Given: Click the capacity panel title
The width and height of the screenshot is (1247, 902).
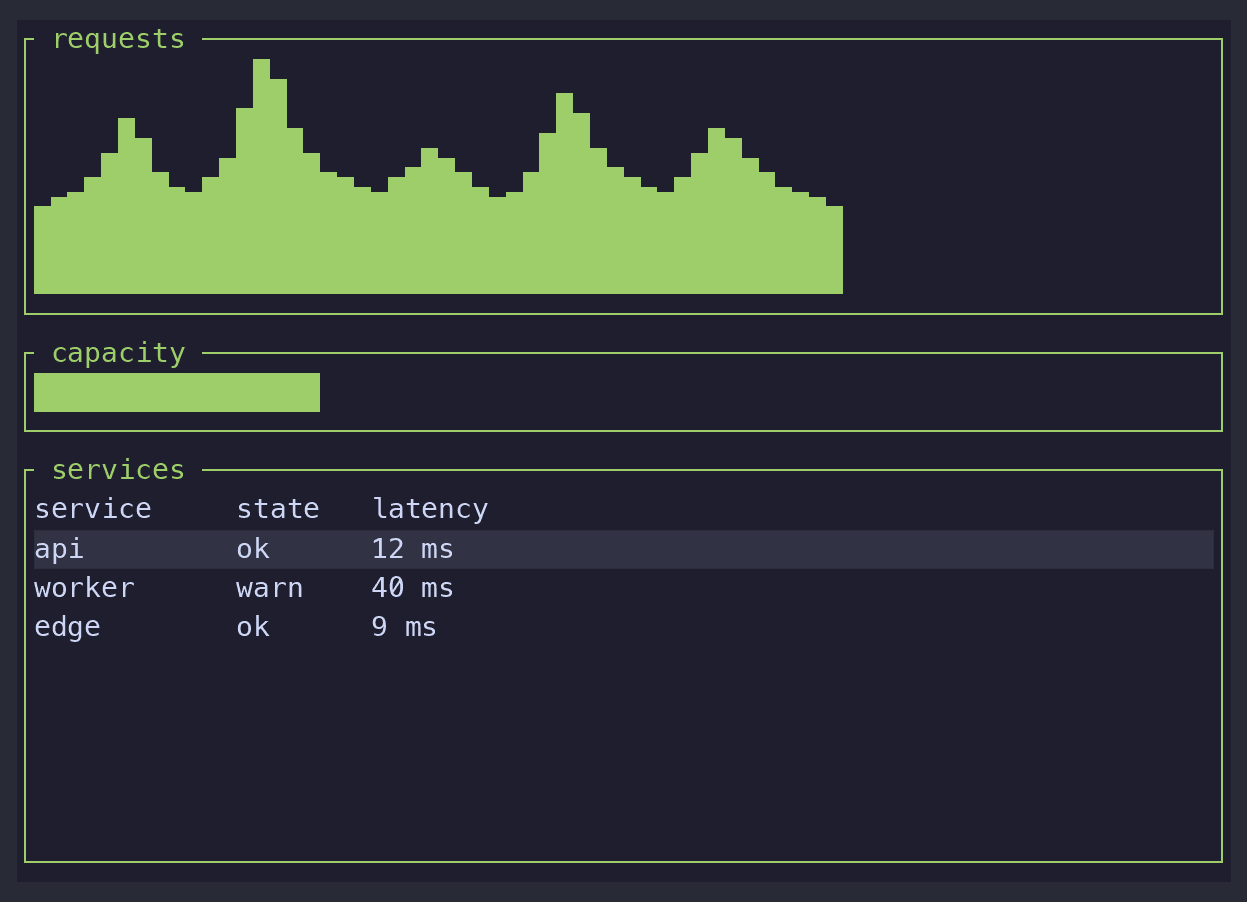Looking at the screenshot, I should pos(118,353).
